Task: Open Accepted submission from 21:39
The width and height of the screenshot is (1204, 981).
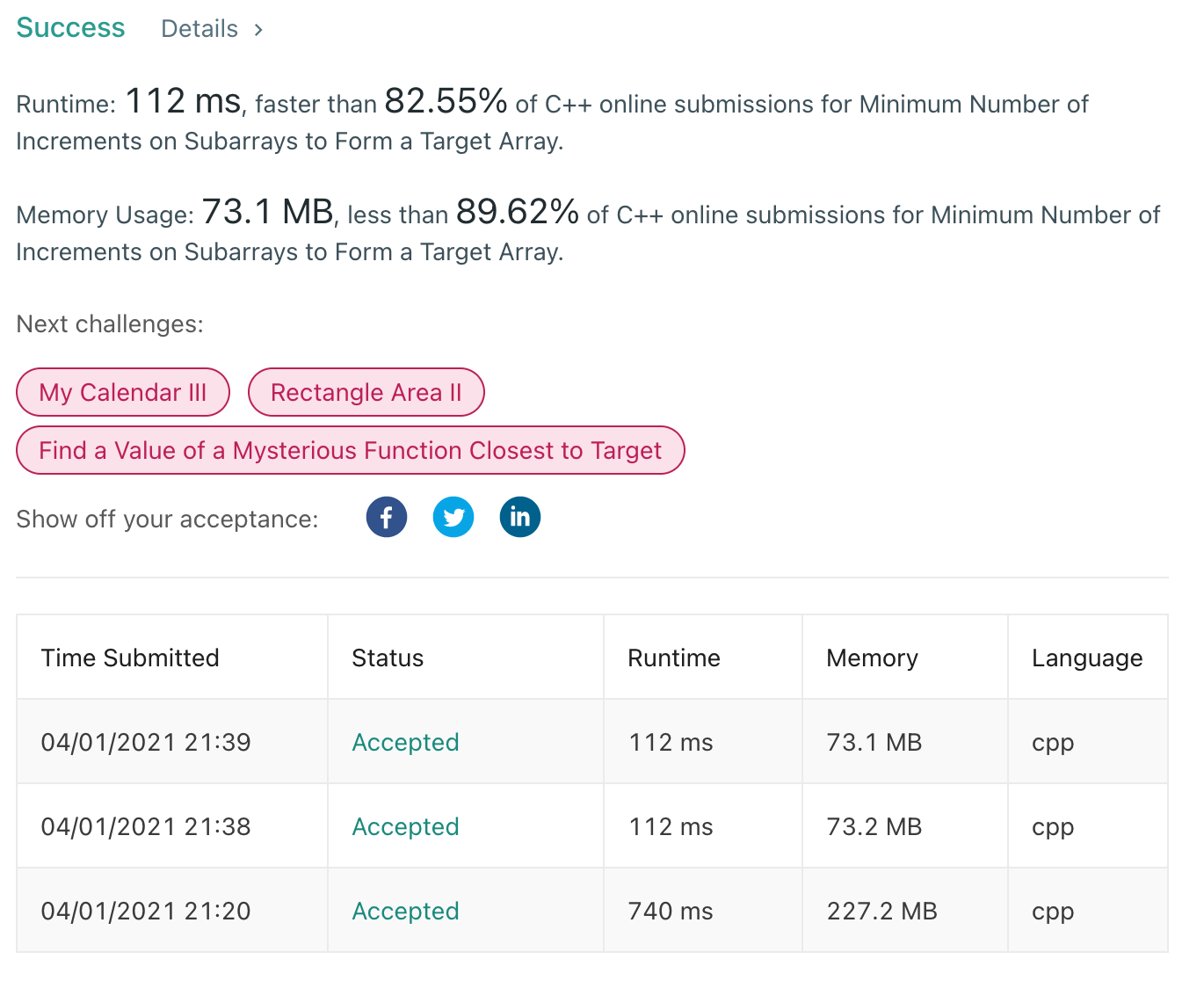Action: (x=405, y=742)
